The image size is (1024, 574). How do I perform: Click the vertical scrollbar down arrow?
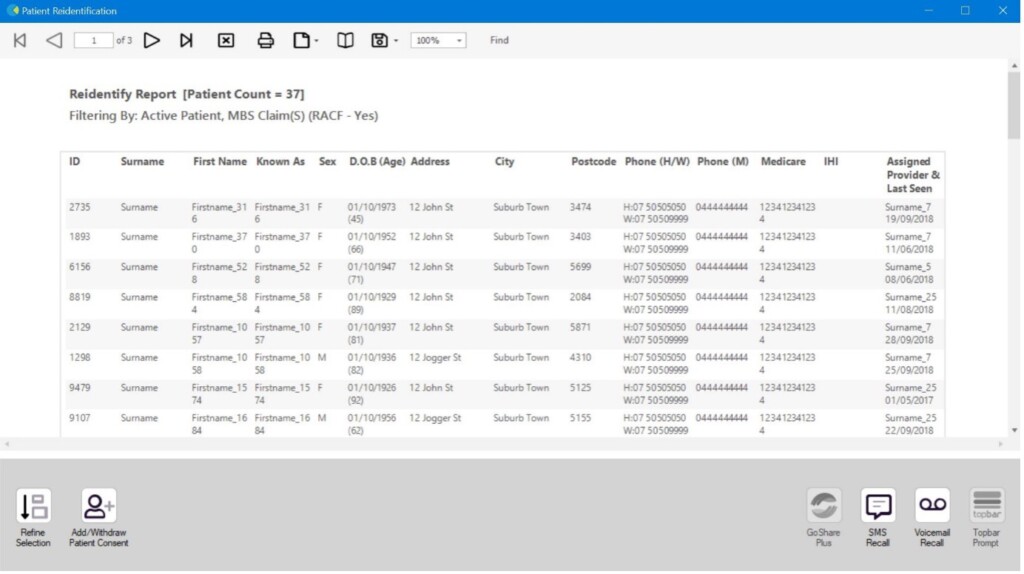tap(1016, 430)
